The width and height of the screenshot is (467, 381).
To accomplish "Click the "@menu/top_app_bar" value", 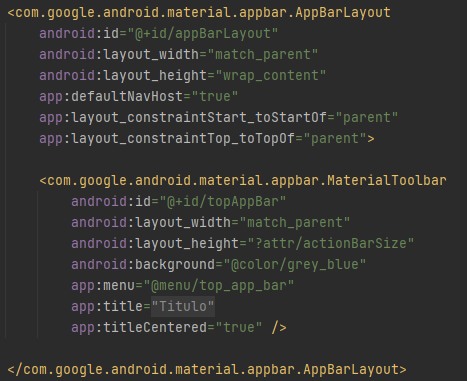I will click(x=219, y=286).
